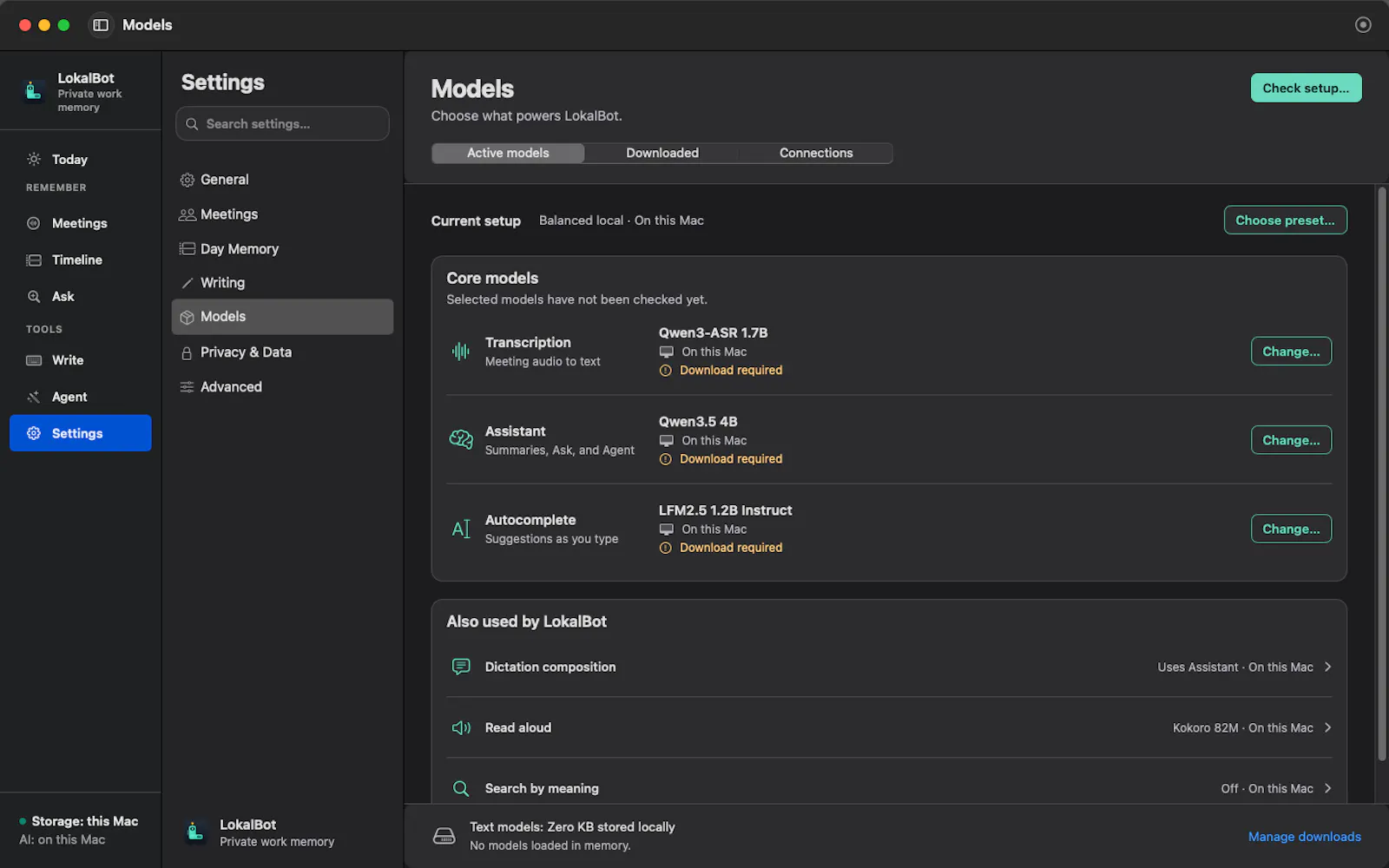Click the Balanced local · On this Mac text
This screenshot has width=1389, height=868.
click(x=622, y=220)
